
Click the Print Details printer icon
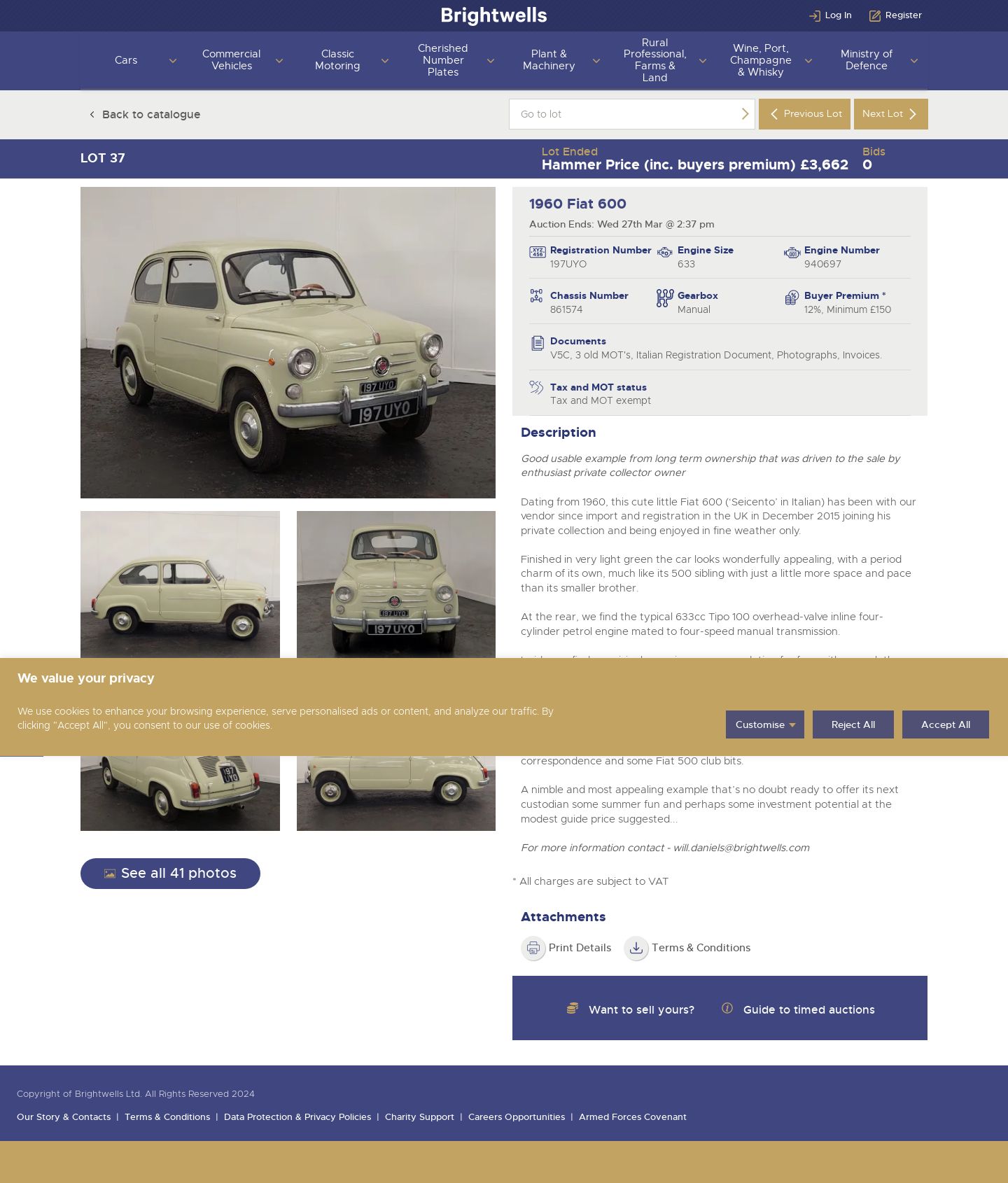click(533, 948)
